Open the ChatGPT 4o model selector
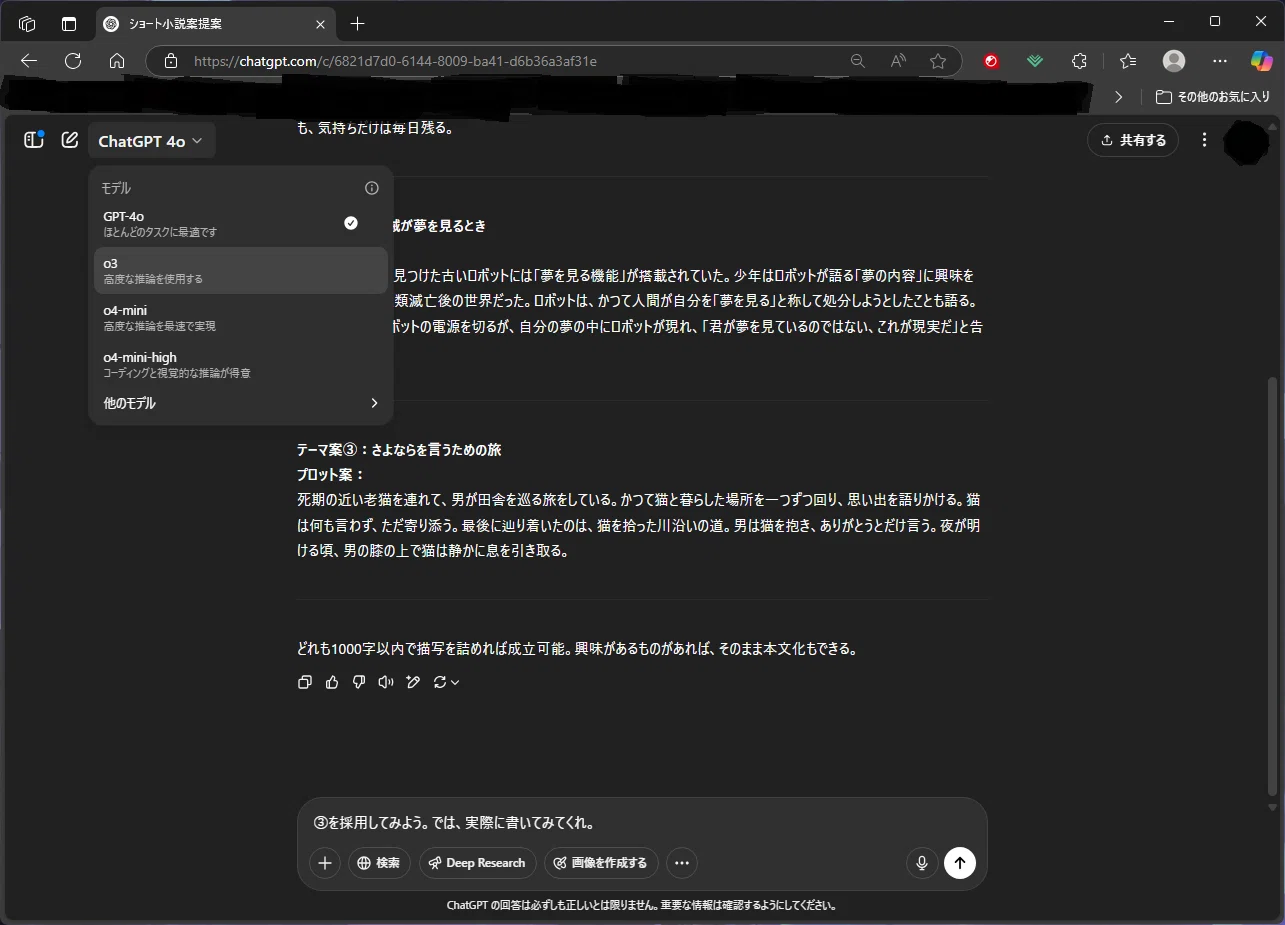This screenshot has width=1285, height=925. point(151,141)
